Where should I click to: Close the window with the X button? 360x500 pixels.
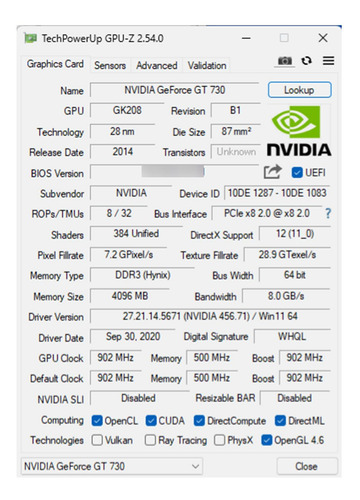(x=323, y=38)
